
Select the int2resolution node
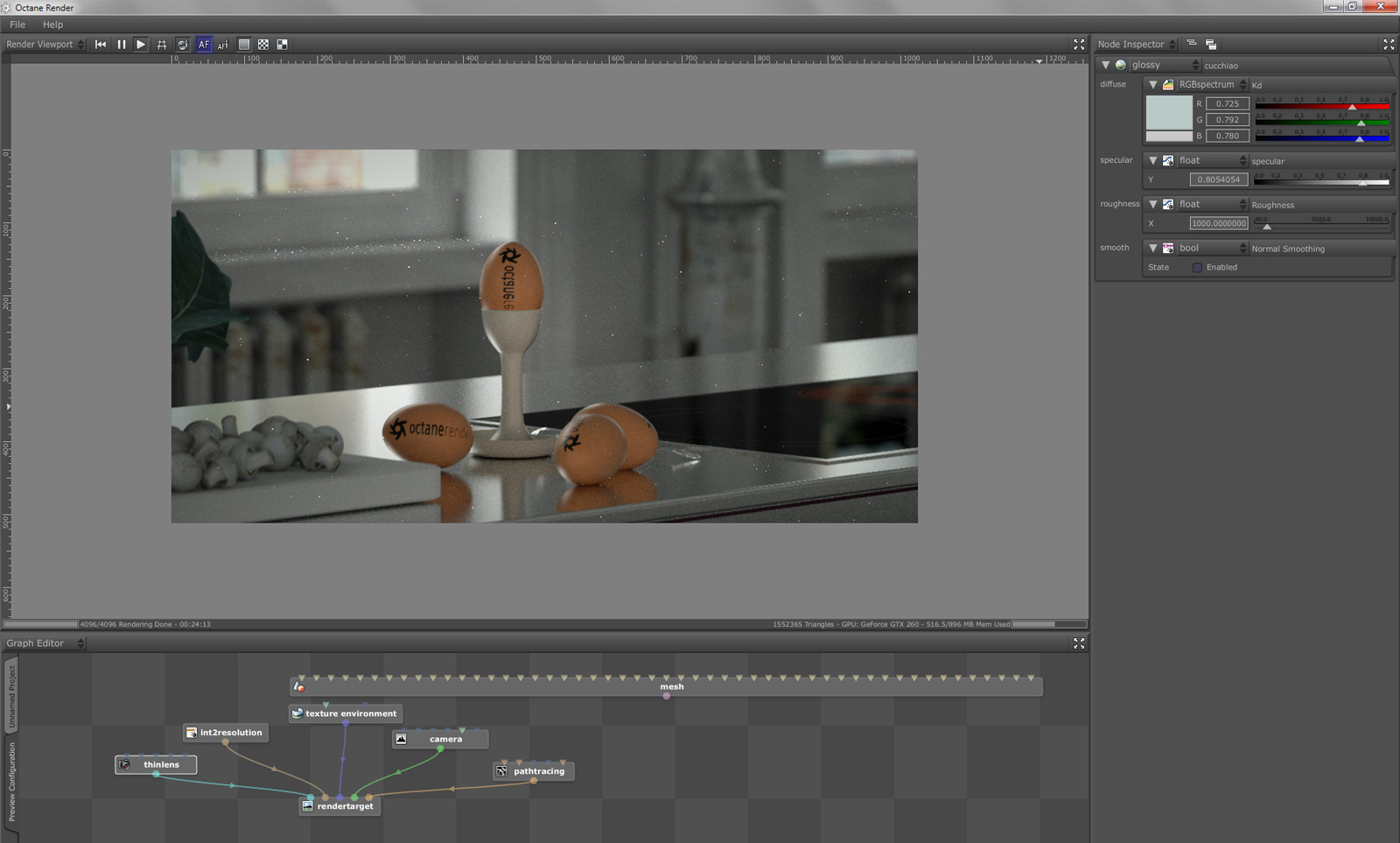click(226, 733)
